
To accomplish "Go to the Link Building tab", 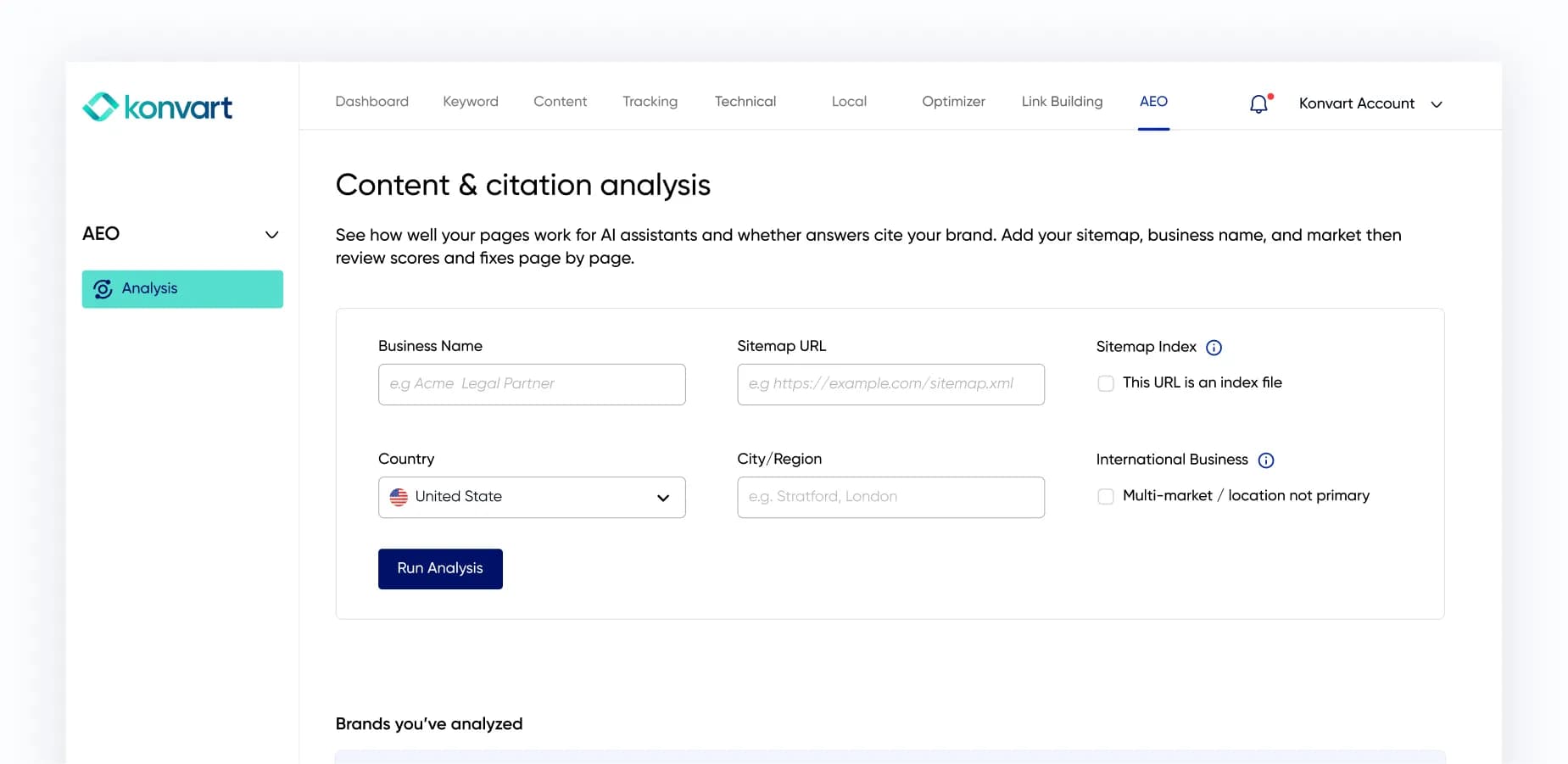I will coord(1062,101).
